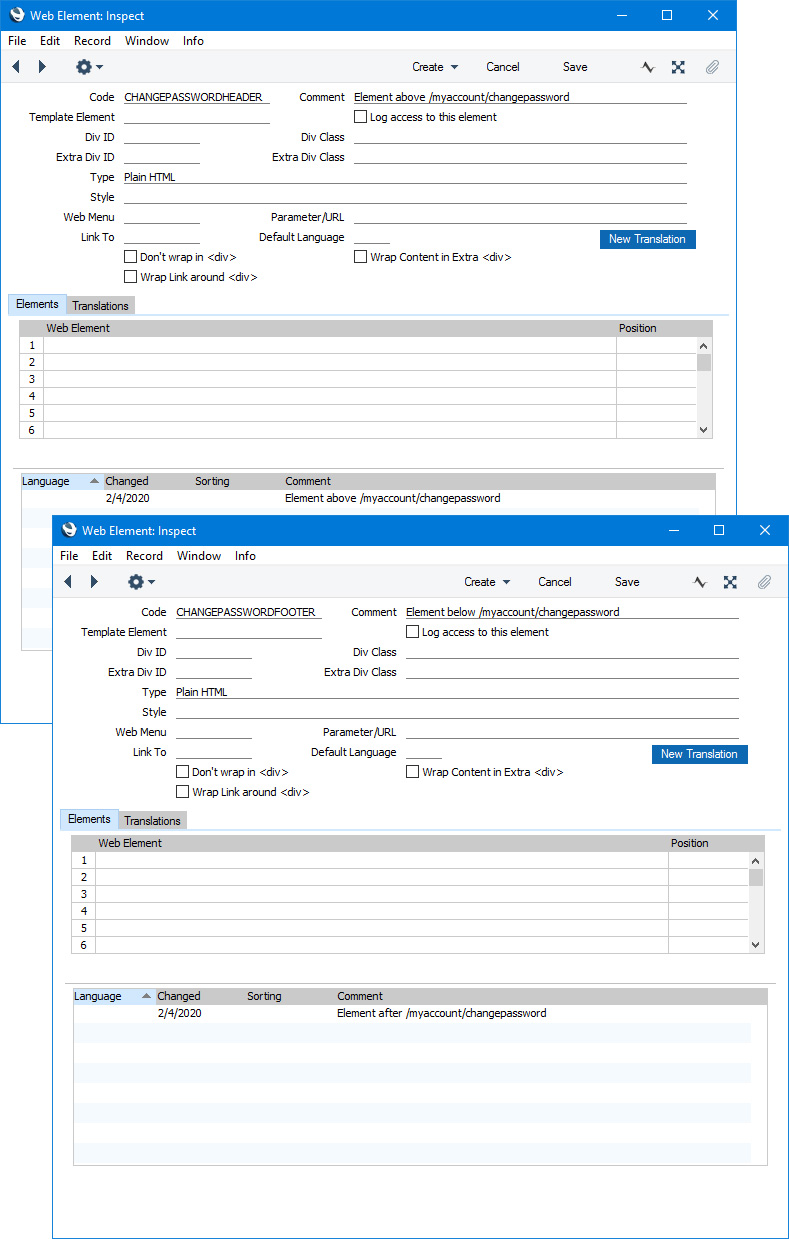The width and height of the screenshot is (789, 1239).
Task: Click next record arrow in CHANGEPASSWORDFOOTER window
Action: [94, 582]
